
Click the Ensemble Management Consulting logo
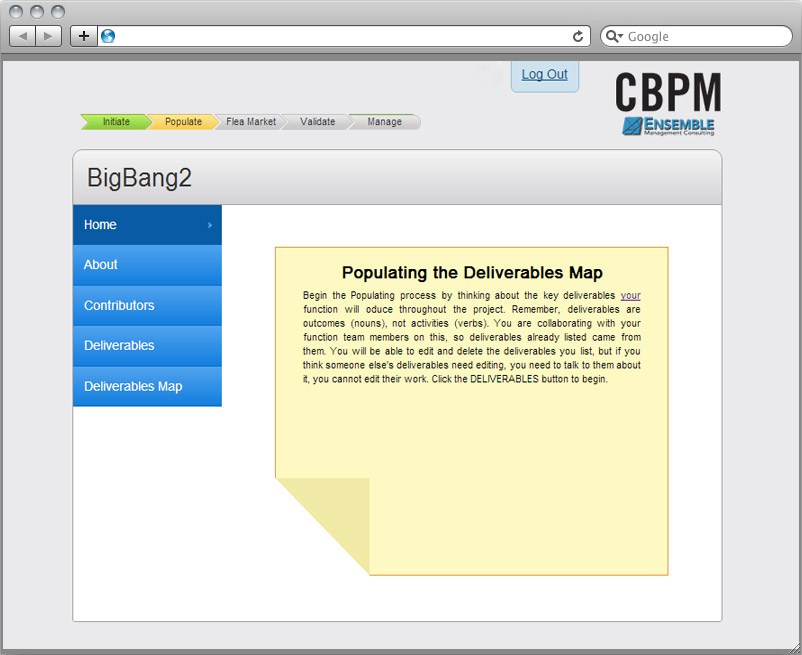[667, 126]
